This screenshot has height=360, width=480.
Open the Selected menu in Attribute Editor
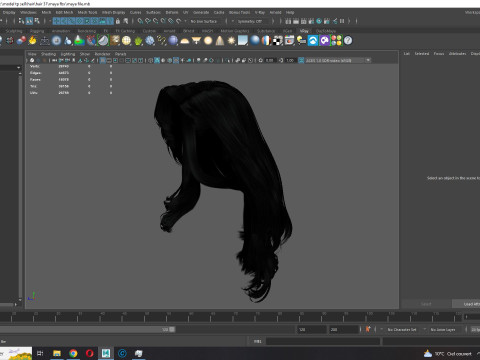point(422,54)
